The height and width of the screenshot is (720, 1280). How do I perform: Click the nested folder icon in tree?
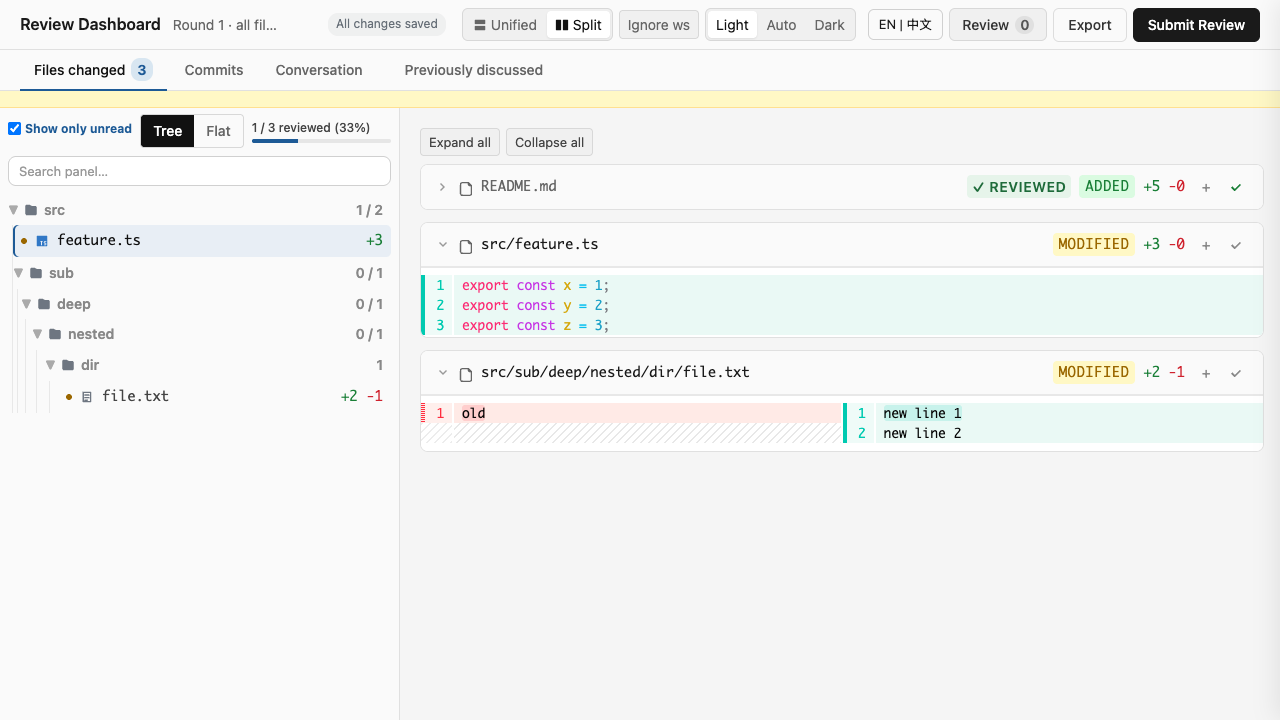[x=55, y=334]
